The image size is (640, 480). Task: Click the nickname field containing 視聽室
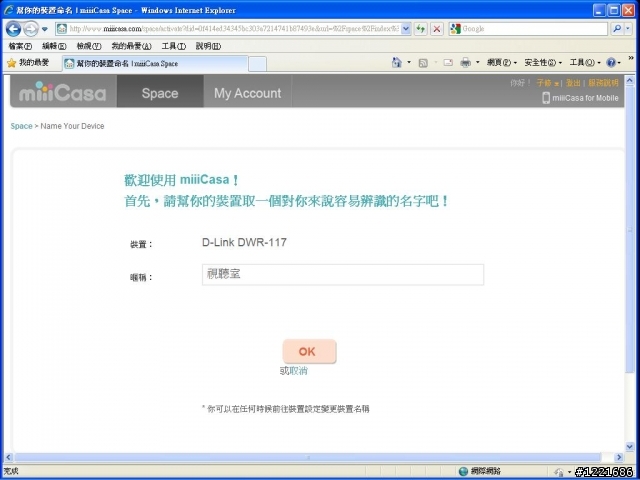pyautogui.click(x=343, y=275)
